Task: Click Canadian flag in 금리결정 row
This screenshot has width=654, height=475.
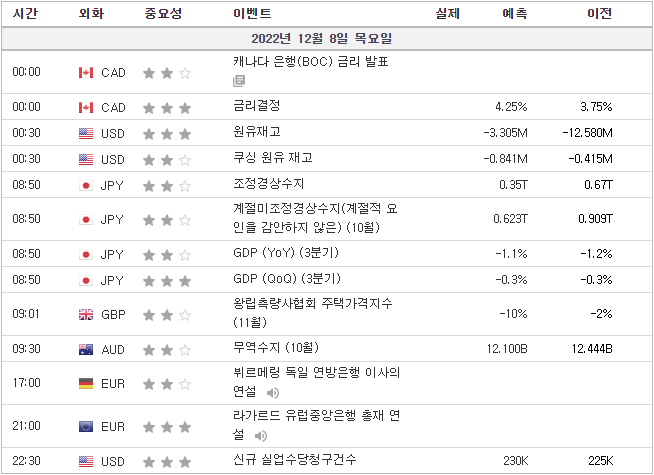Action: (x=86, y=108)
